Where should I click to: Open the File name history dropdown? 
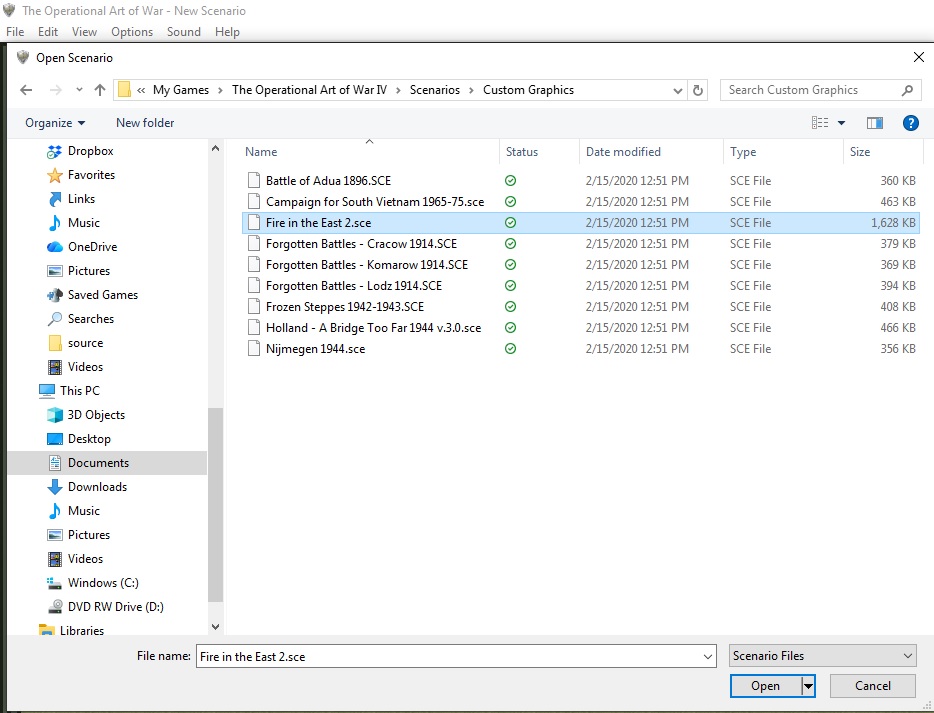point(708,656)
